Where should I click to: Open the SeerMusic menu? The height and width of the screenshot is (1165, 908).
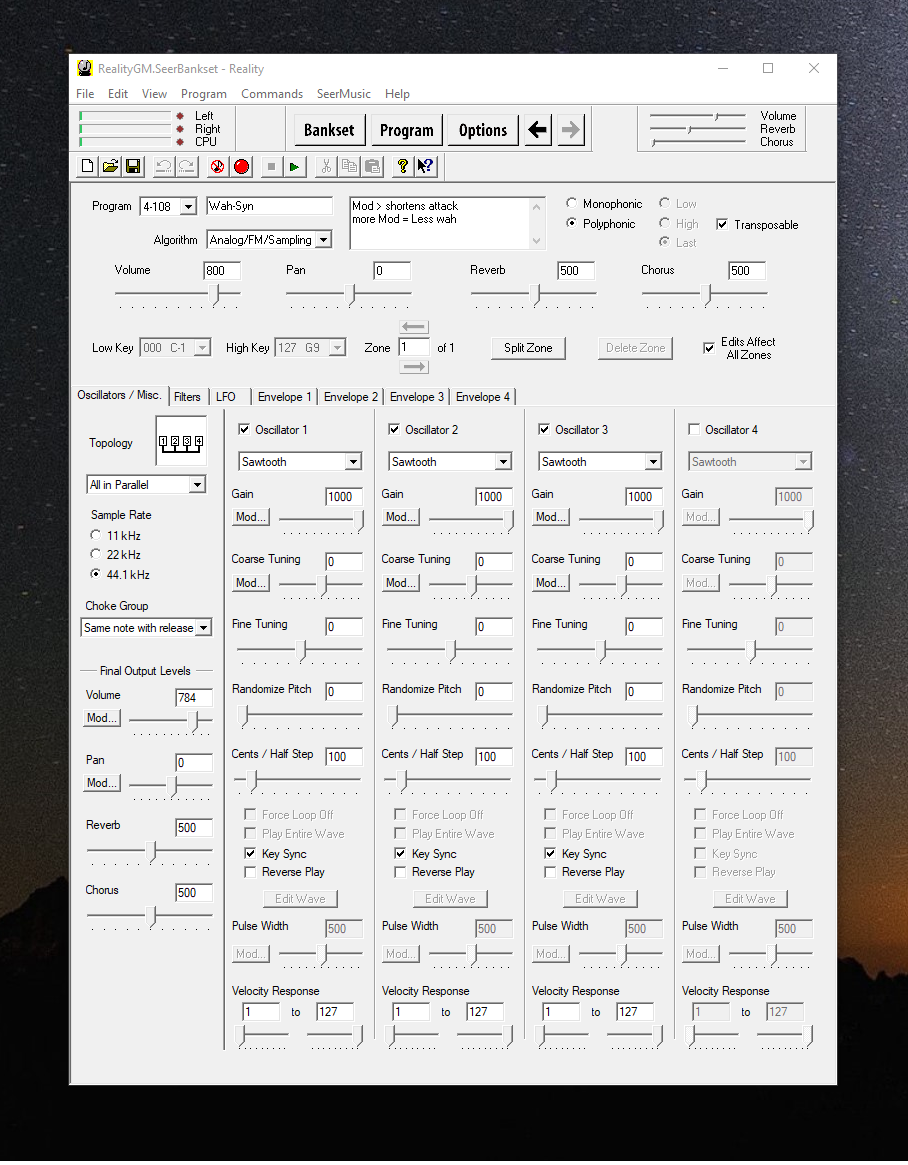tap(343, 94)
